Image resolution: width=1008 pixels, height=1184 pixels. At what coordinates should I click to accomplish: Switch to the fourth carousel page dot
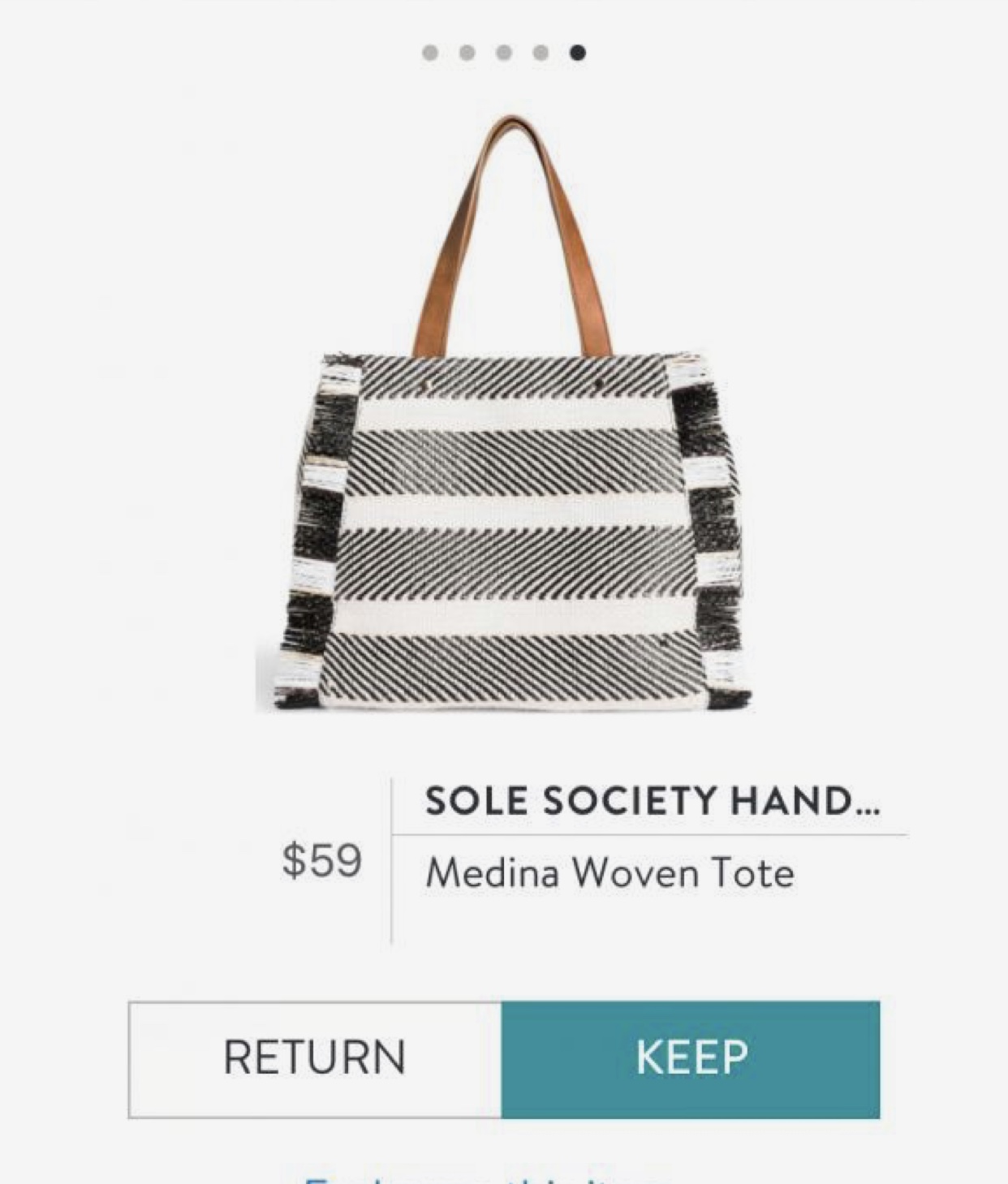(541, 53)
